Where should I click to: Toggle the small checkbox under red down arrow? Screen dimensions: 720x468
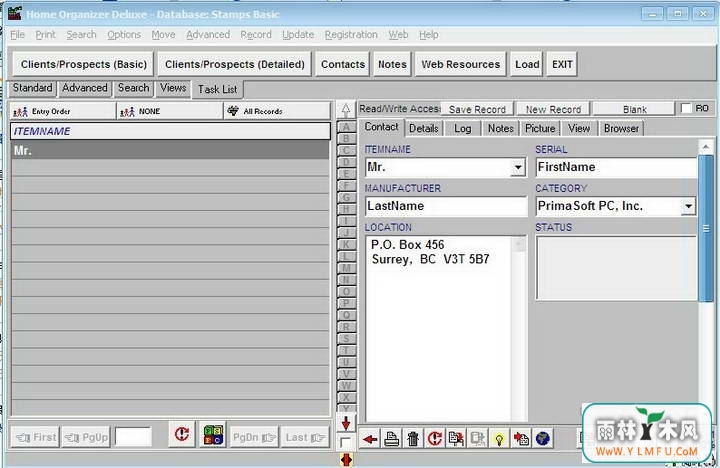click(x=345, y=443)
